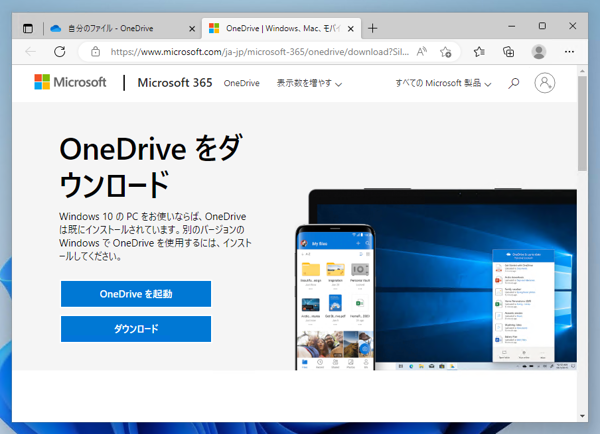Open the Favorites list icon

click(479, 52)
